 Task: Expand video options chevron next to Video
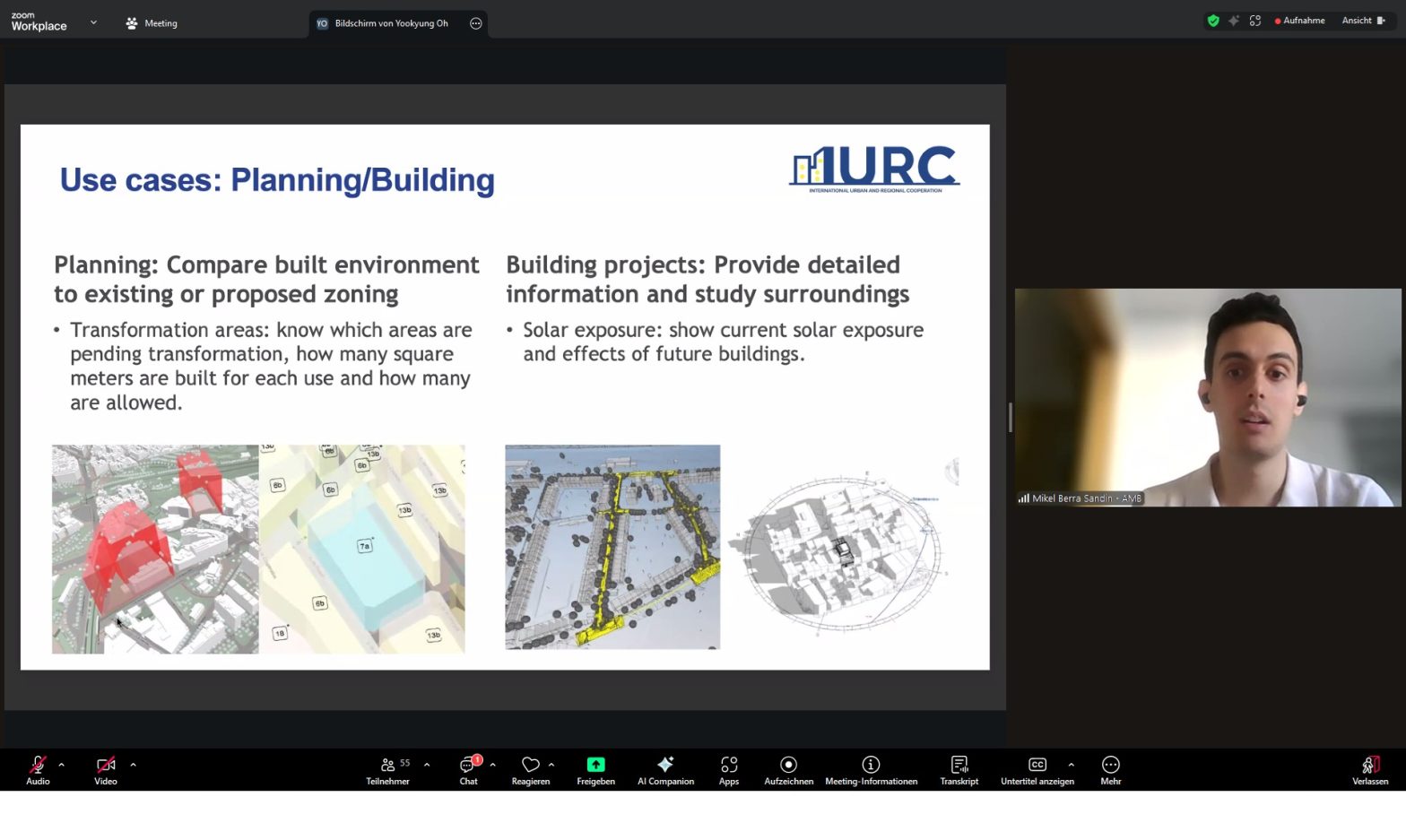133,765
